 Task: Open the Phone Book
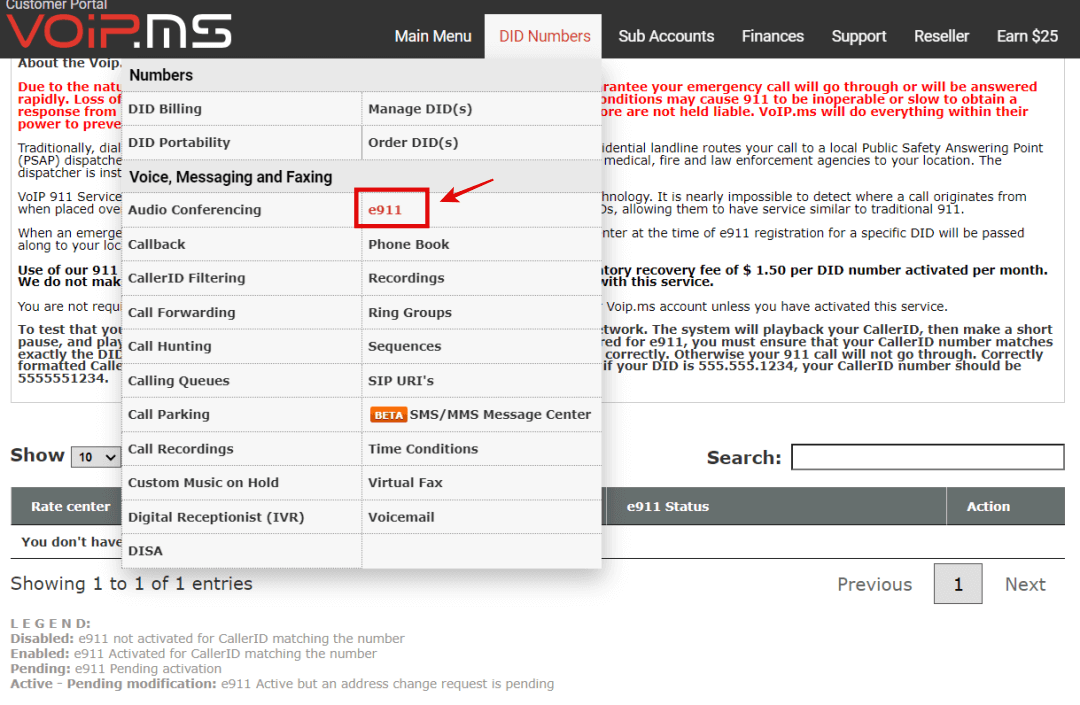(407, 244)
